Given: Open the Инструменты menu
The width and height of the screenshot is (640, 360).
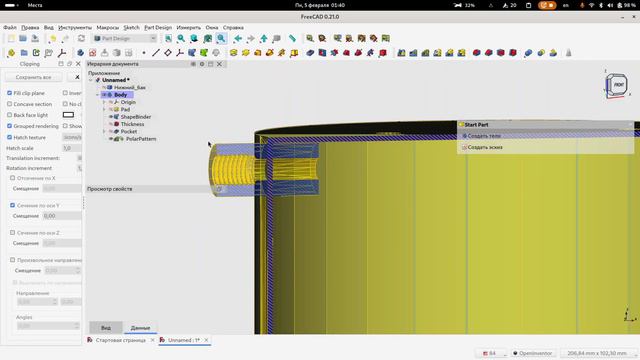Looking at the screenshot, I should pos(75,27).
